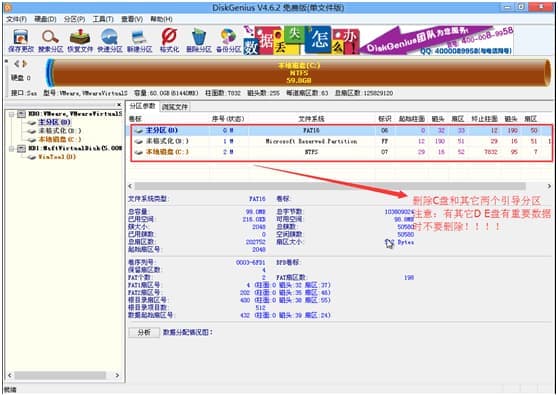Open the 文件(F) menu

16,19
